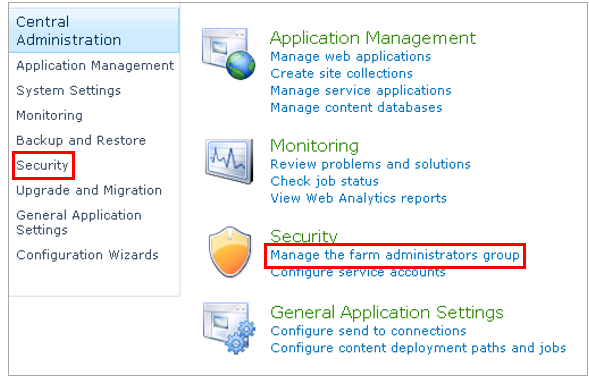Open Configure content deployment paths and jobs
589x376 pixels.
[x=418, y=348]
